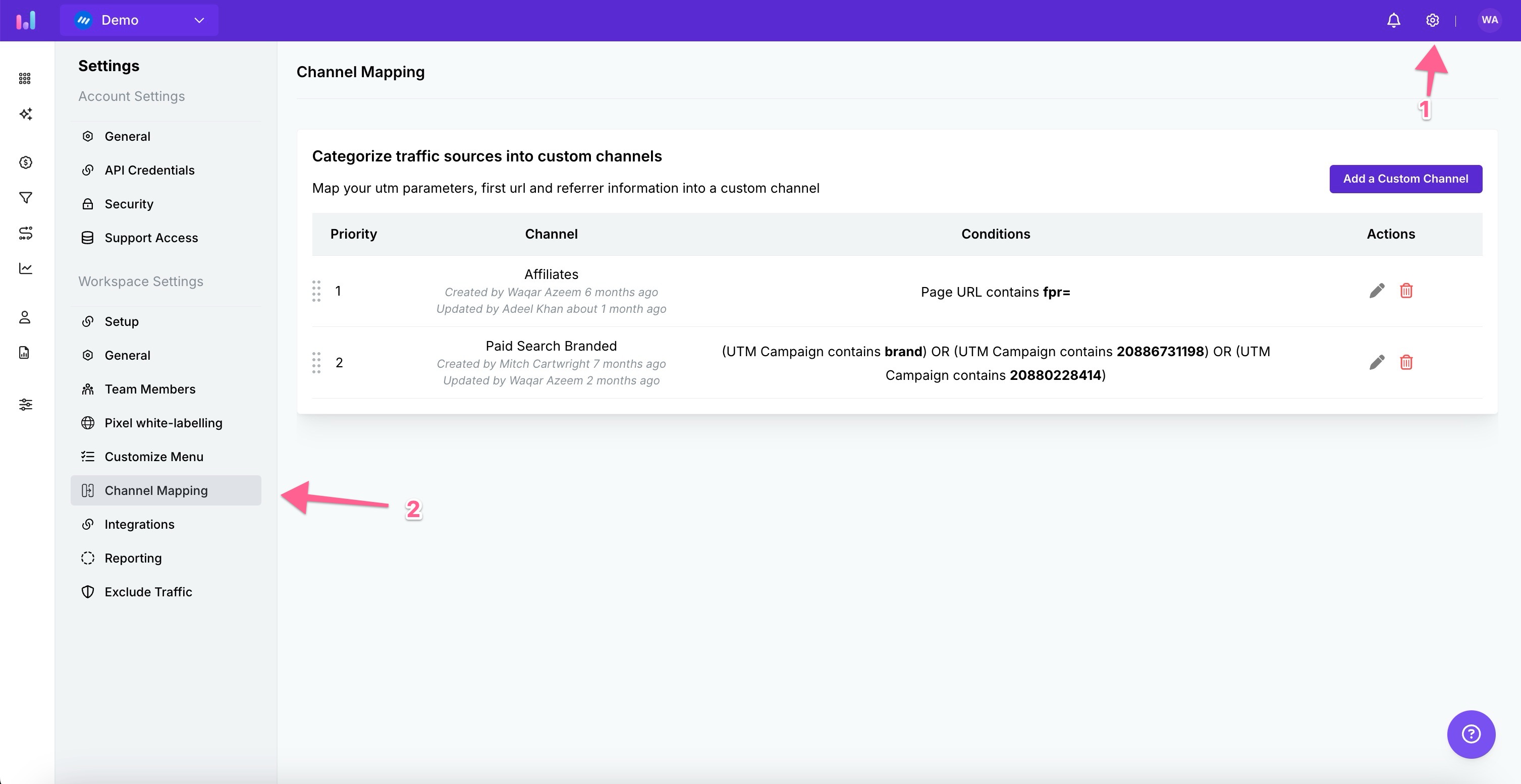This screenshot has height=784, width=1521.
Task: Select the reports document icon in sidebar
Action: [25, 353]
